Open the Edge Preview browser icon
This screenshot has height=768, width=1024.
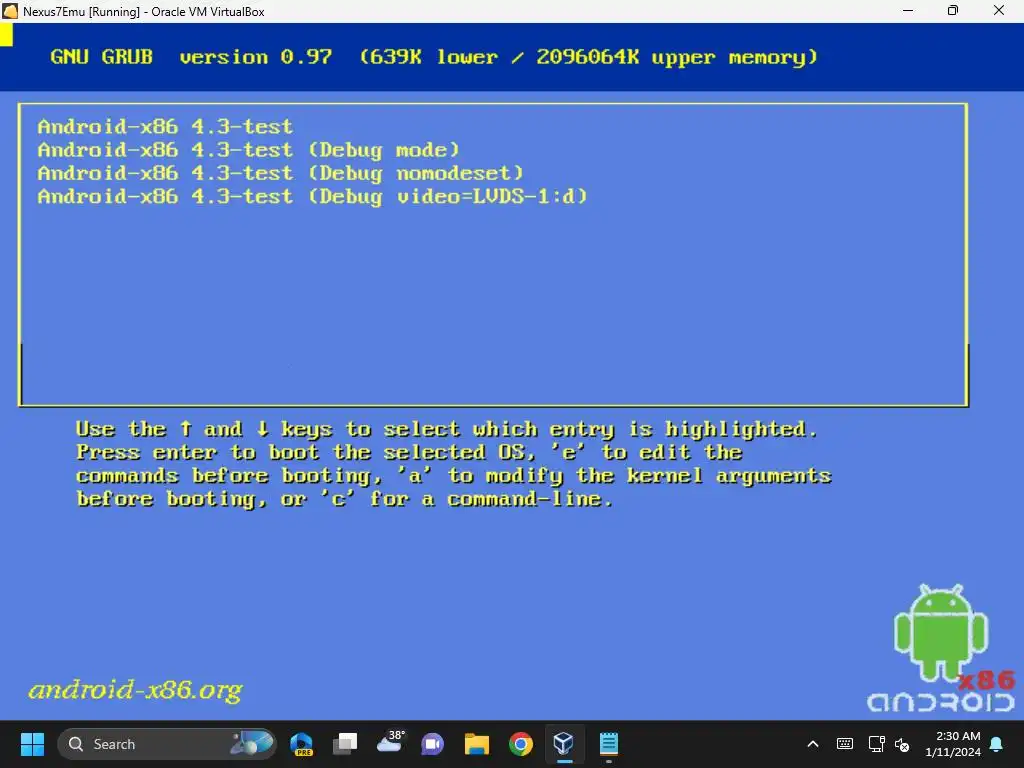[302, 744]
